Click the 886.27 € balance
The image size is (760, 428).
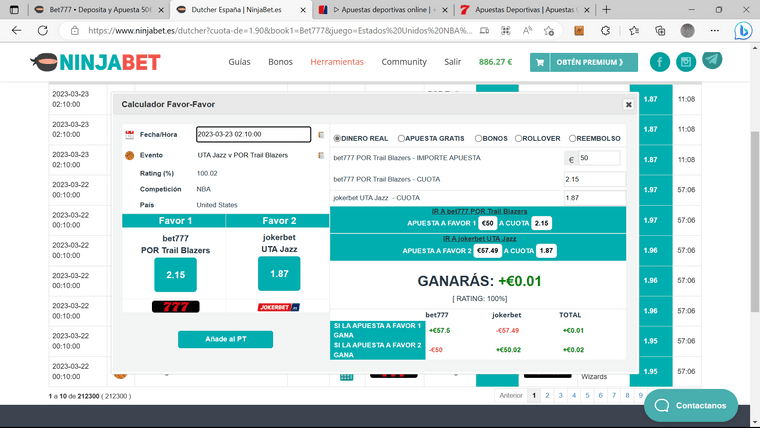[495, 62]
